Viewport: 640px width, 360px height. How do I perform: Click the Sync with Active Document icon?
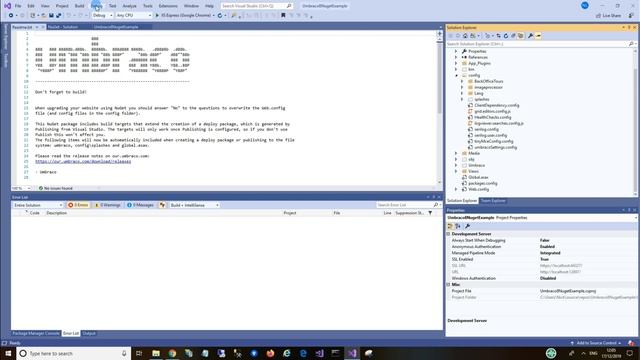pyautogui.click(x=498, y=36)
